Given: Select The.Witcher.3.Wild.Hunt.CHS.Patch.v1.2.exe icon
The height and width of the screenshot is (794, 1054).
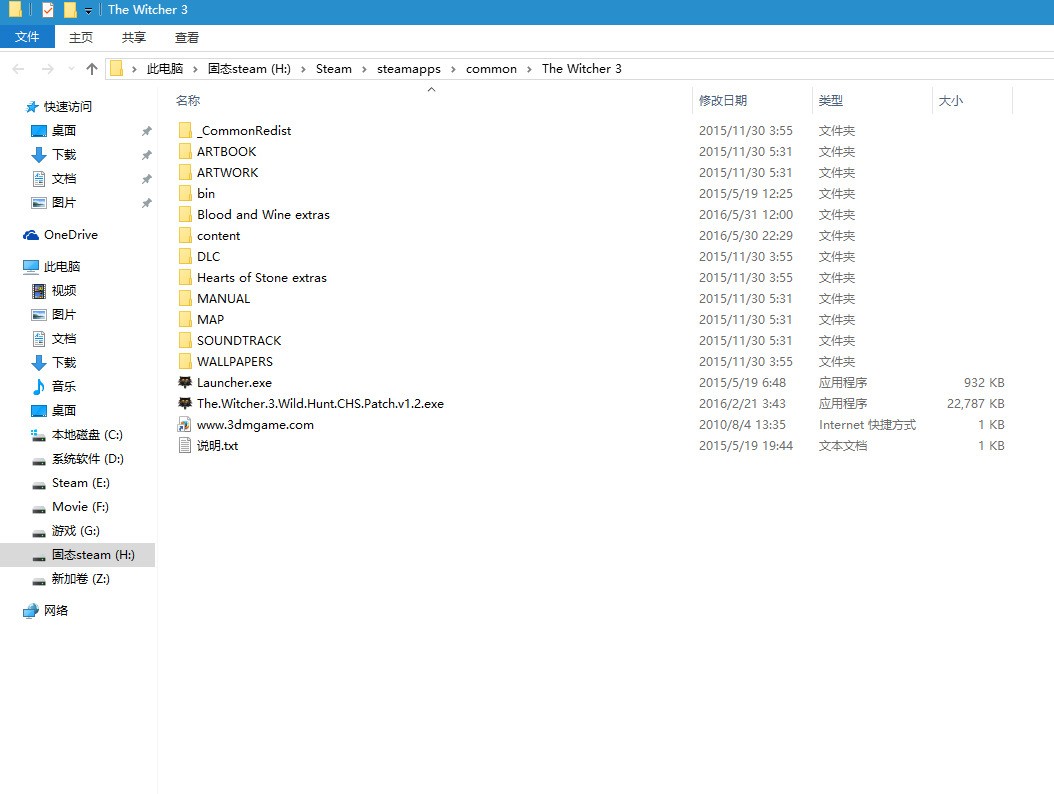Looking at the screenshot, I should click(185, 403).
